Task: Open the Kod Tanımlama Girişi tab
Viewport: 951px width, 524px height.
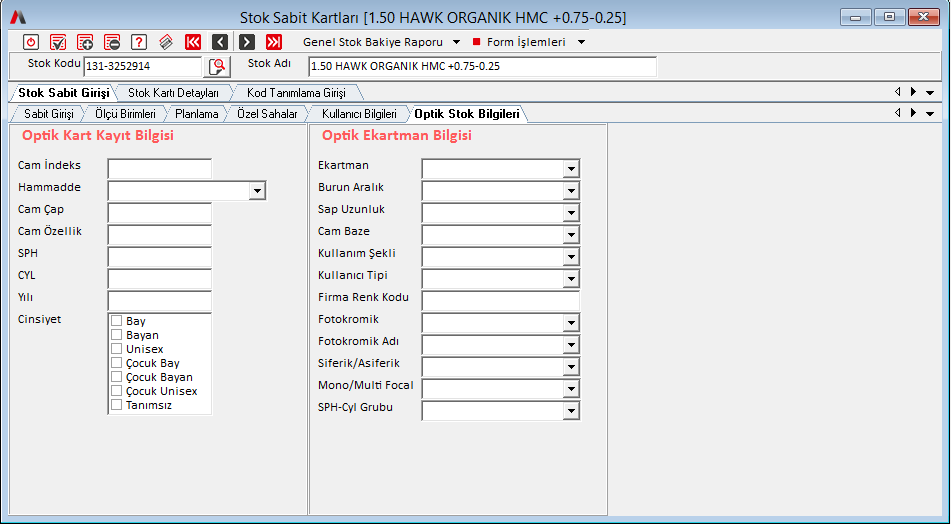Action: [296, 93]
